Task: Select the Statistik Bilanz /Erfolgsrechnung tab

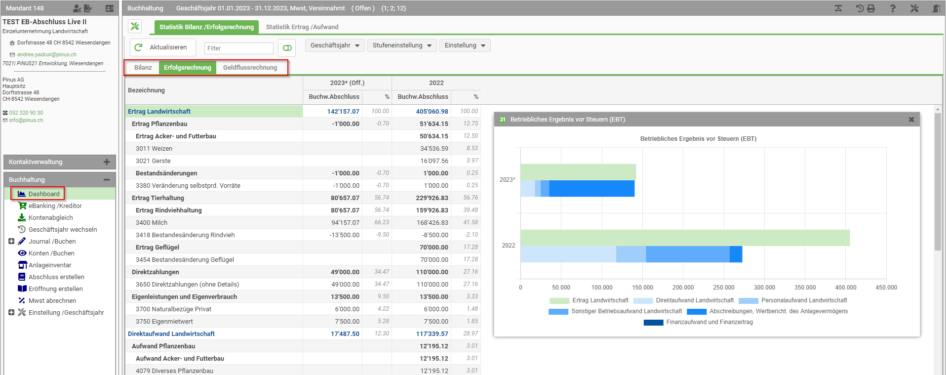Action: click(206, 27)
